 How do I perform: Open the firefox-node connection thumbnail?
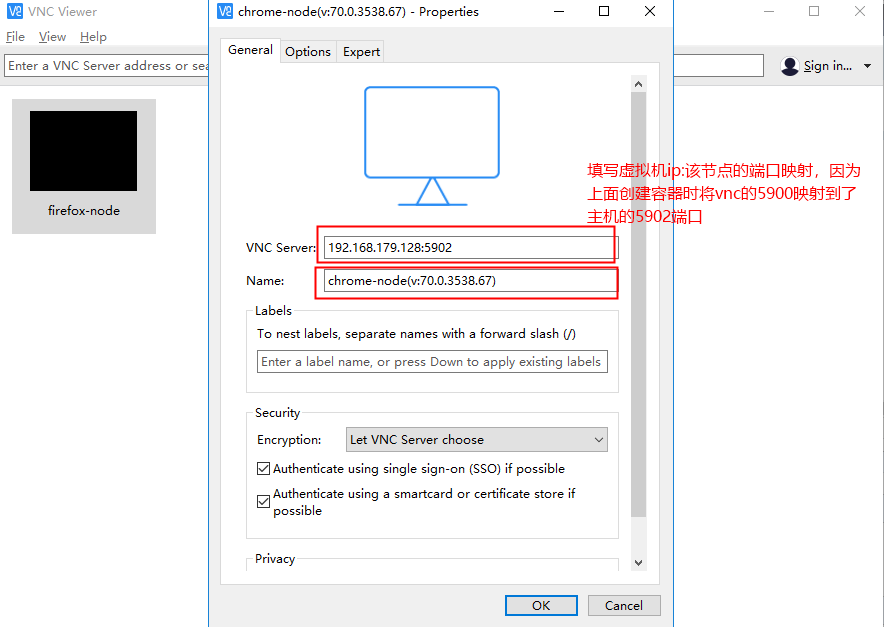[84, 166]
